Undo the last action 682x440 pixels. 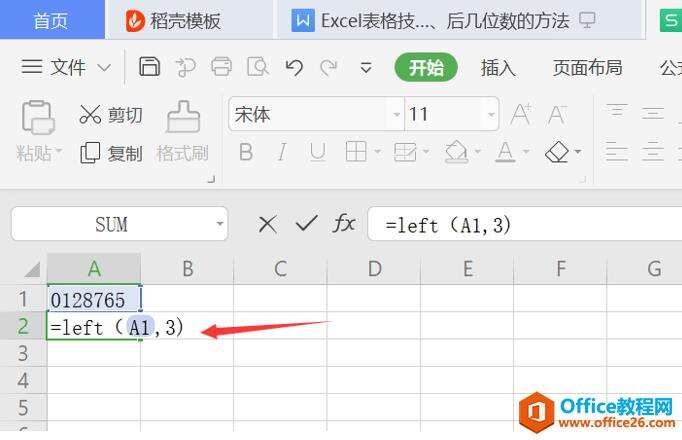pyautogui.click(x=294, y=67)
